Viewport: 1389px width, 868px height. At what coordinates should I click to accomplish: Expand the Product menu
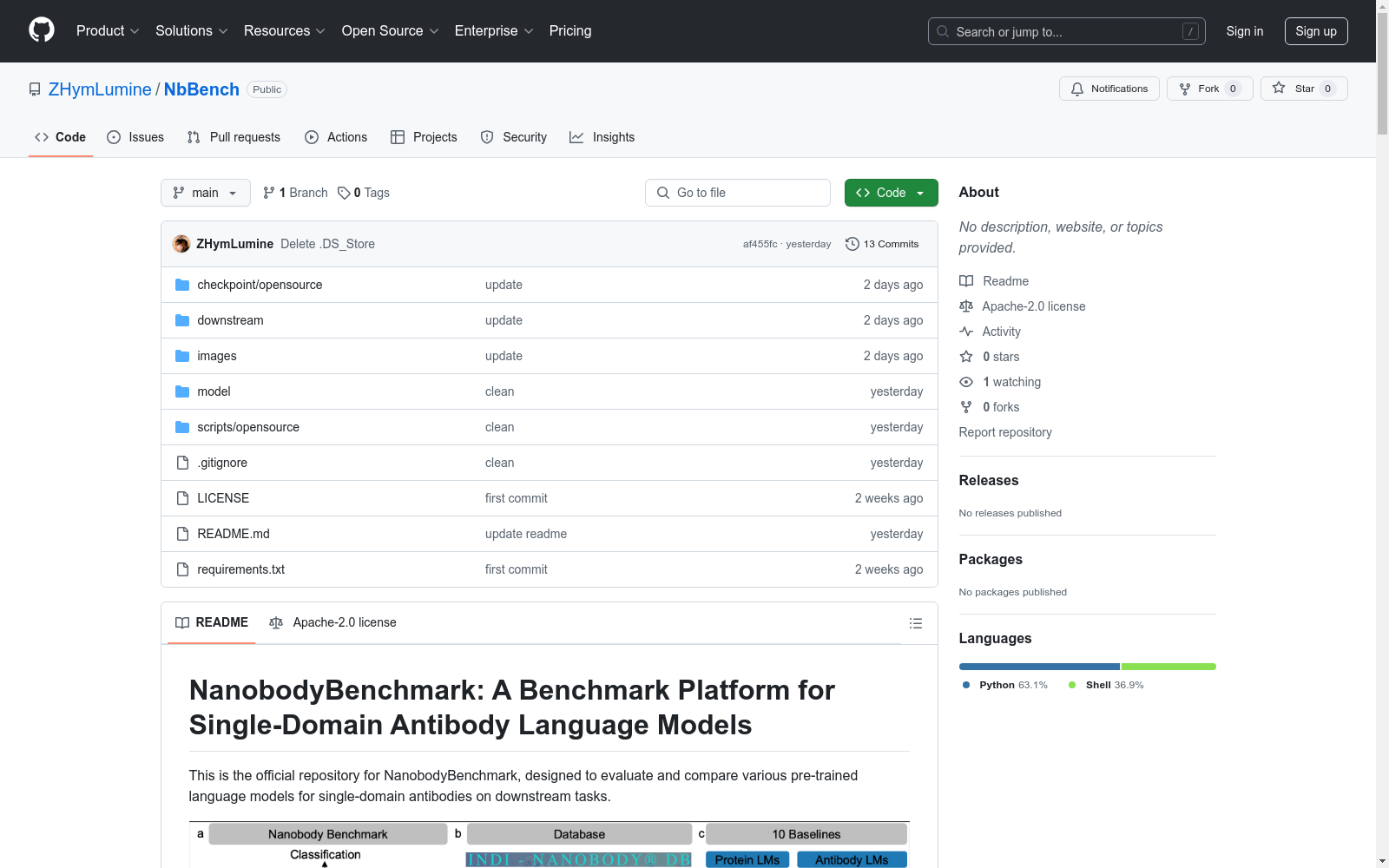click(x=108, y=31)
